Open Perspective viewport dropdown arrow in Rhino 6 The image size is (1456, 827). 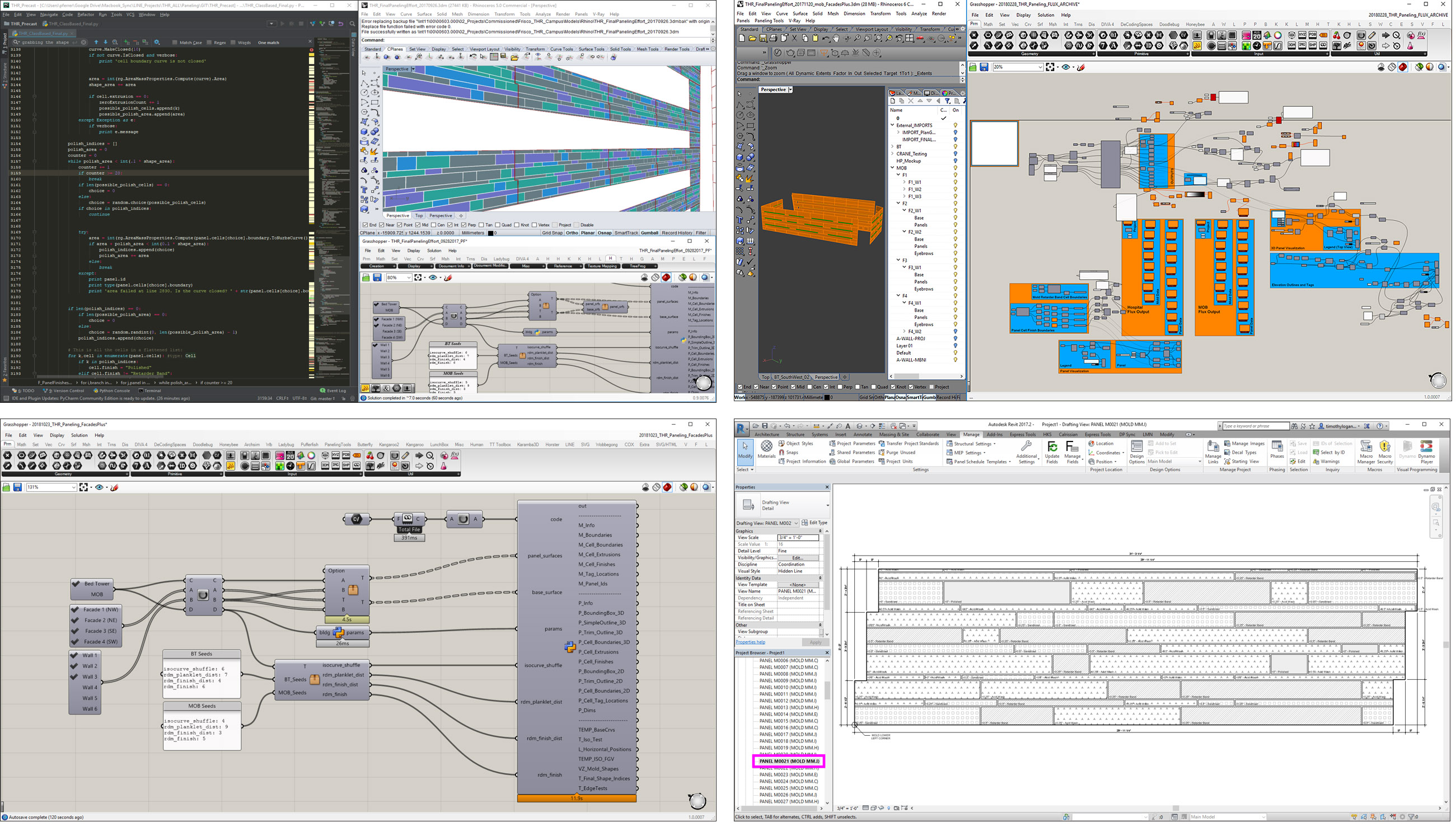click(x=790, y=90)
